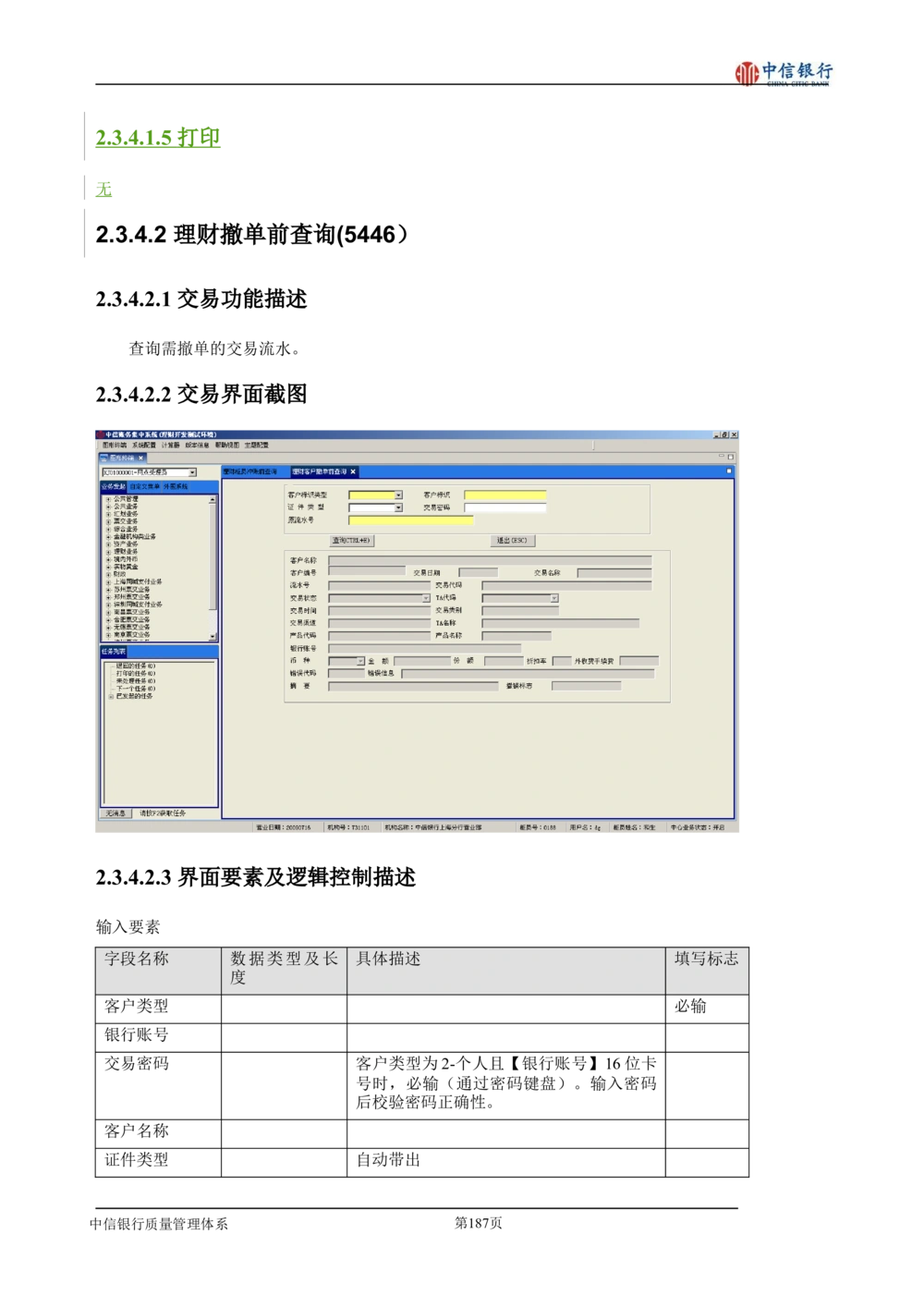
Task: Click the 查询(CTRL+E) query button
Action: [352, 541]
